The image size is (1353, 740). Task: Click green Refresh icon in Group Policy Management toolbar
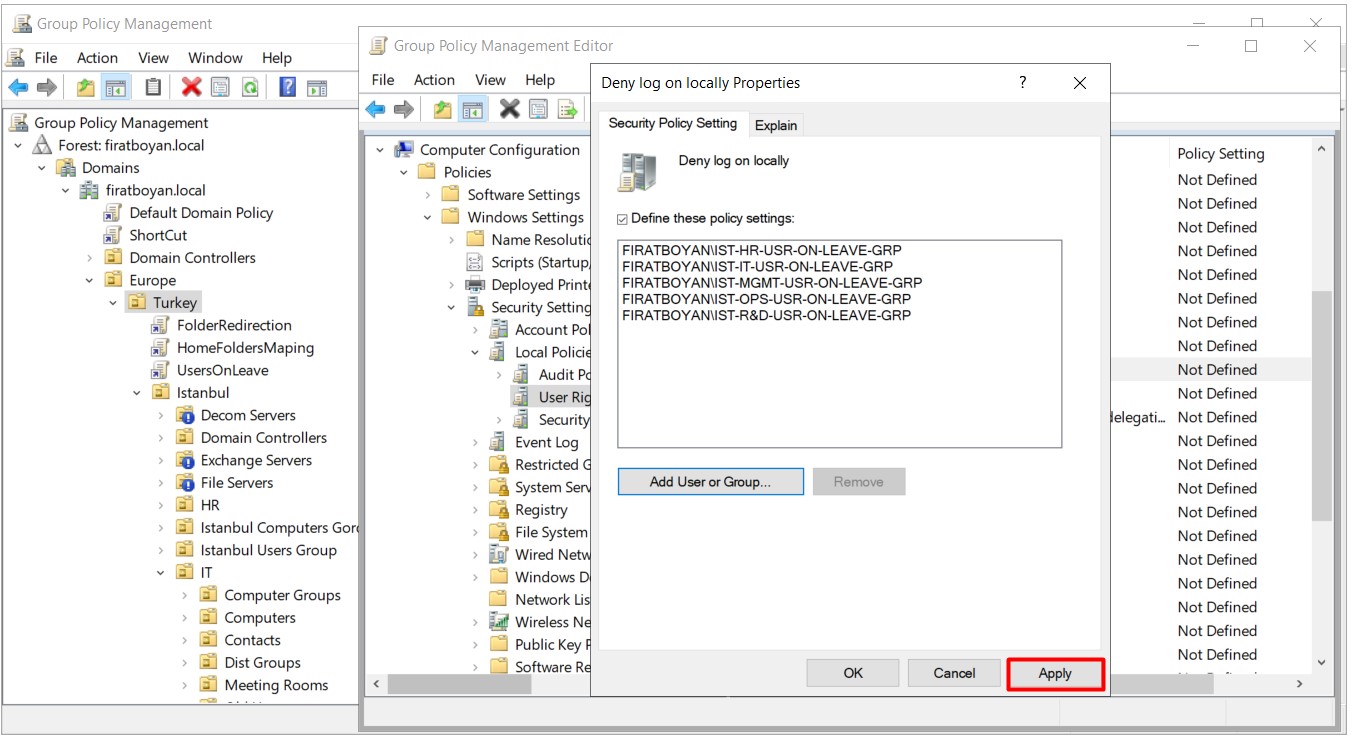click(x=250, y=88)
